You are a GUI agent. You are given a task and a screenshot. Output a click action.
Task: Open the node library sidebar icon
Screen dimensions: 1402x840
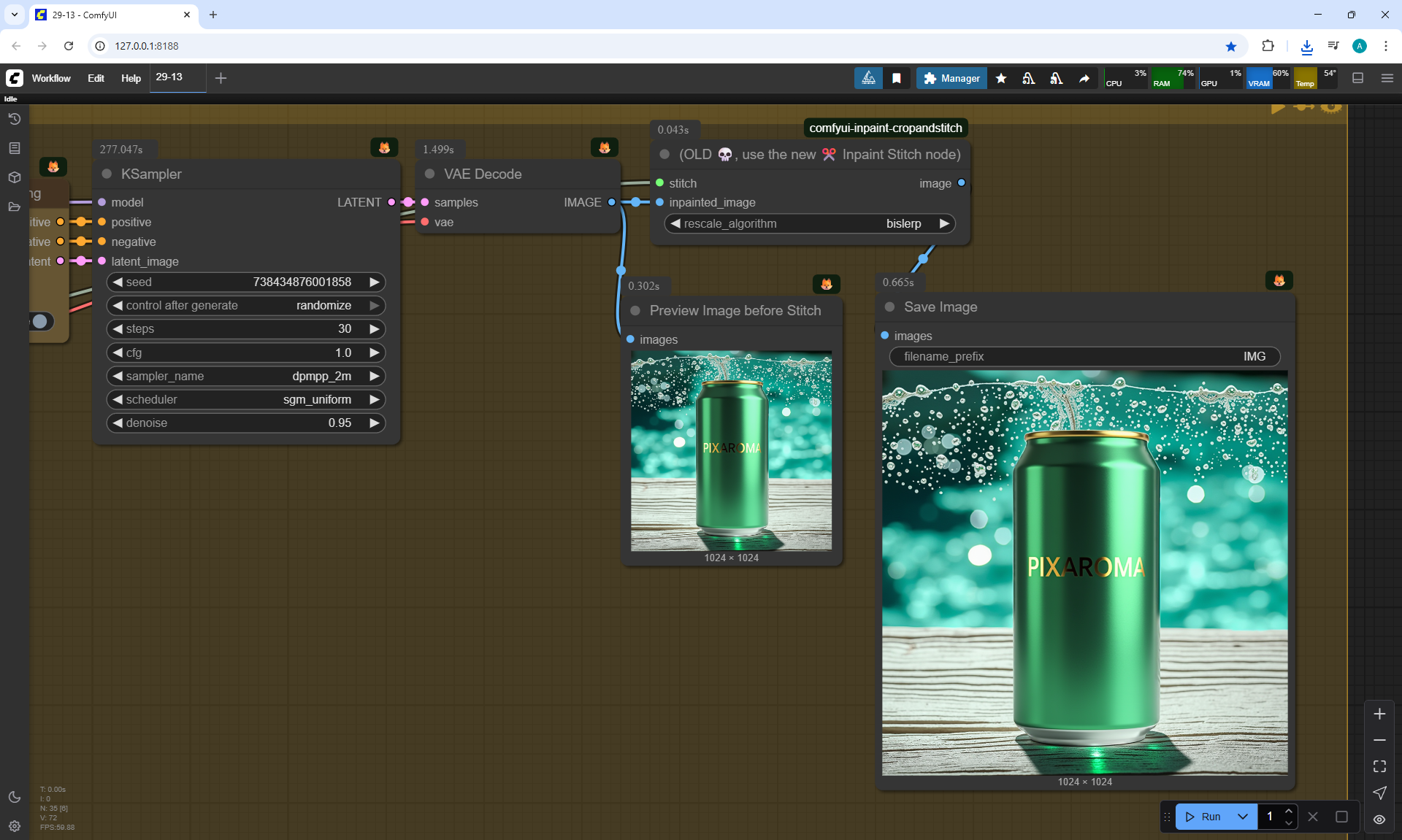(x=15, y=148)
